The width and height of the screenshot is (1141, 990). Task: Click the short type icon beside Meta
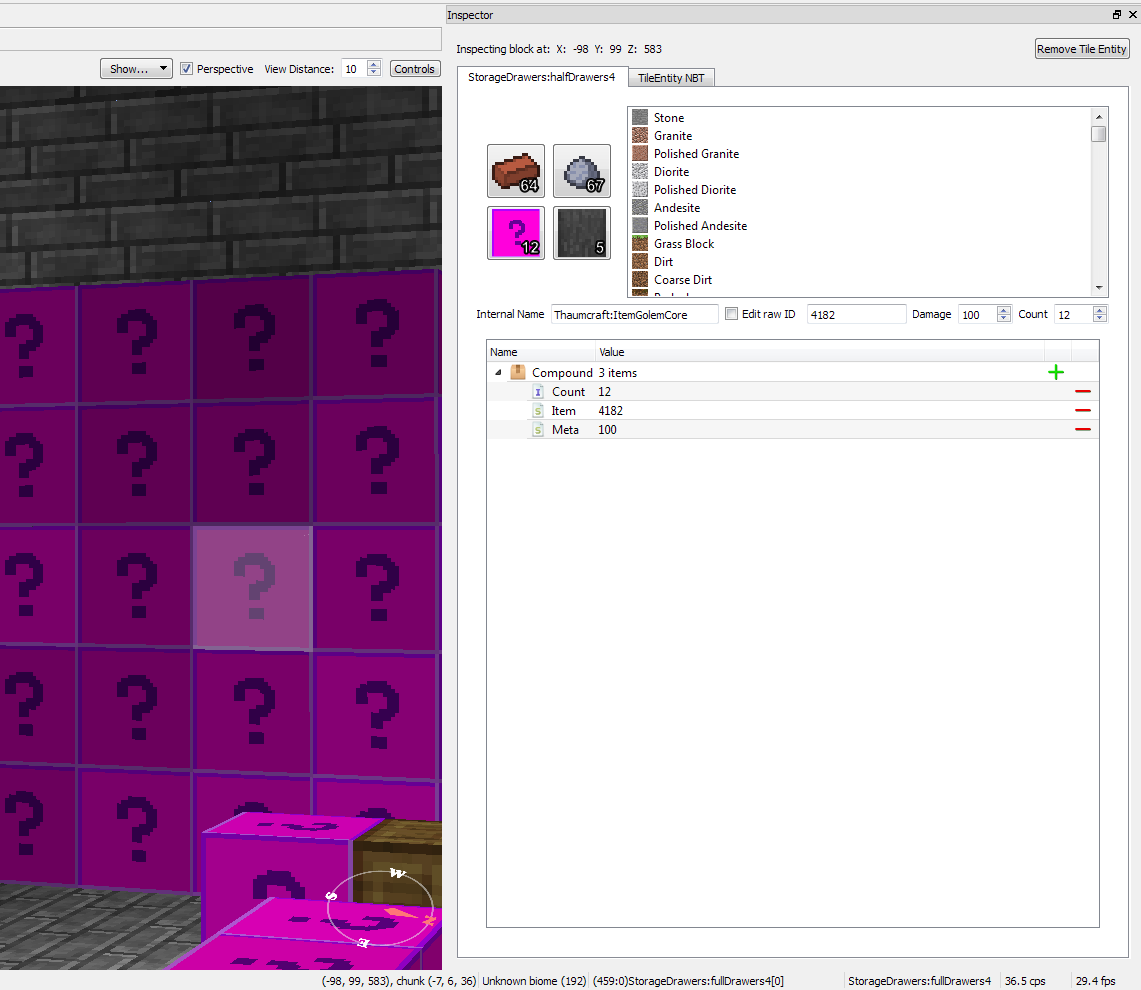(x=538, y=429)
